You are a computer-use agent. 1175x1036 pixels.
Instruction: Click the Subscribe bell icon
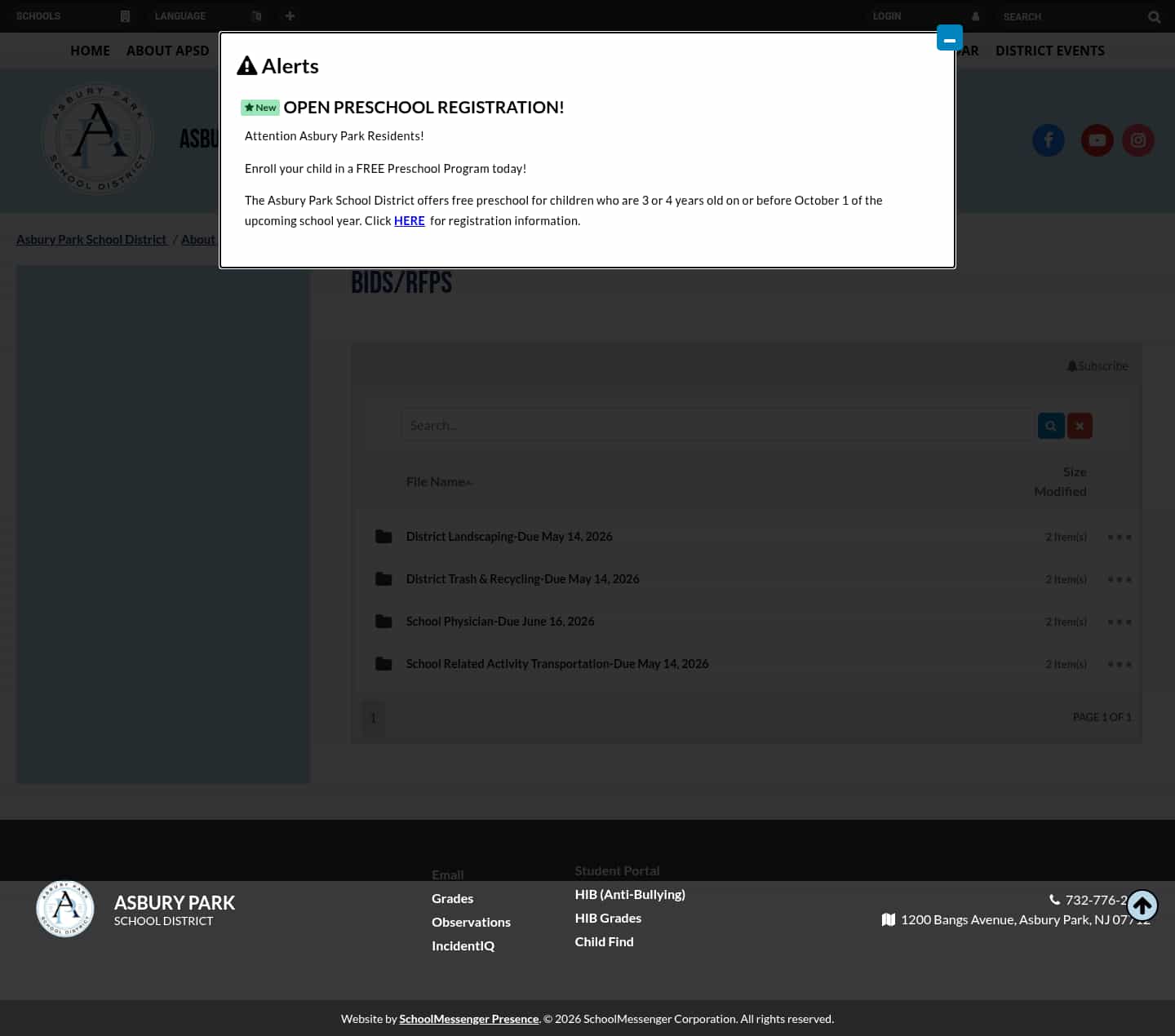click(1072, 366)
